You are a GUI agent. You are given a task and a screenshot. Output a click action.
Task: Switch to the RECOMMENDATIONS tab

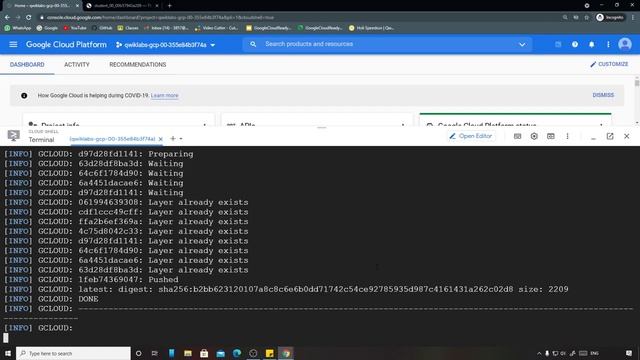(138, 64)
